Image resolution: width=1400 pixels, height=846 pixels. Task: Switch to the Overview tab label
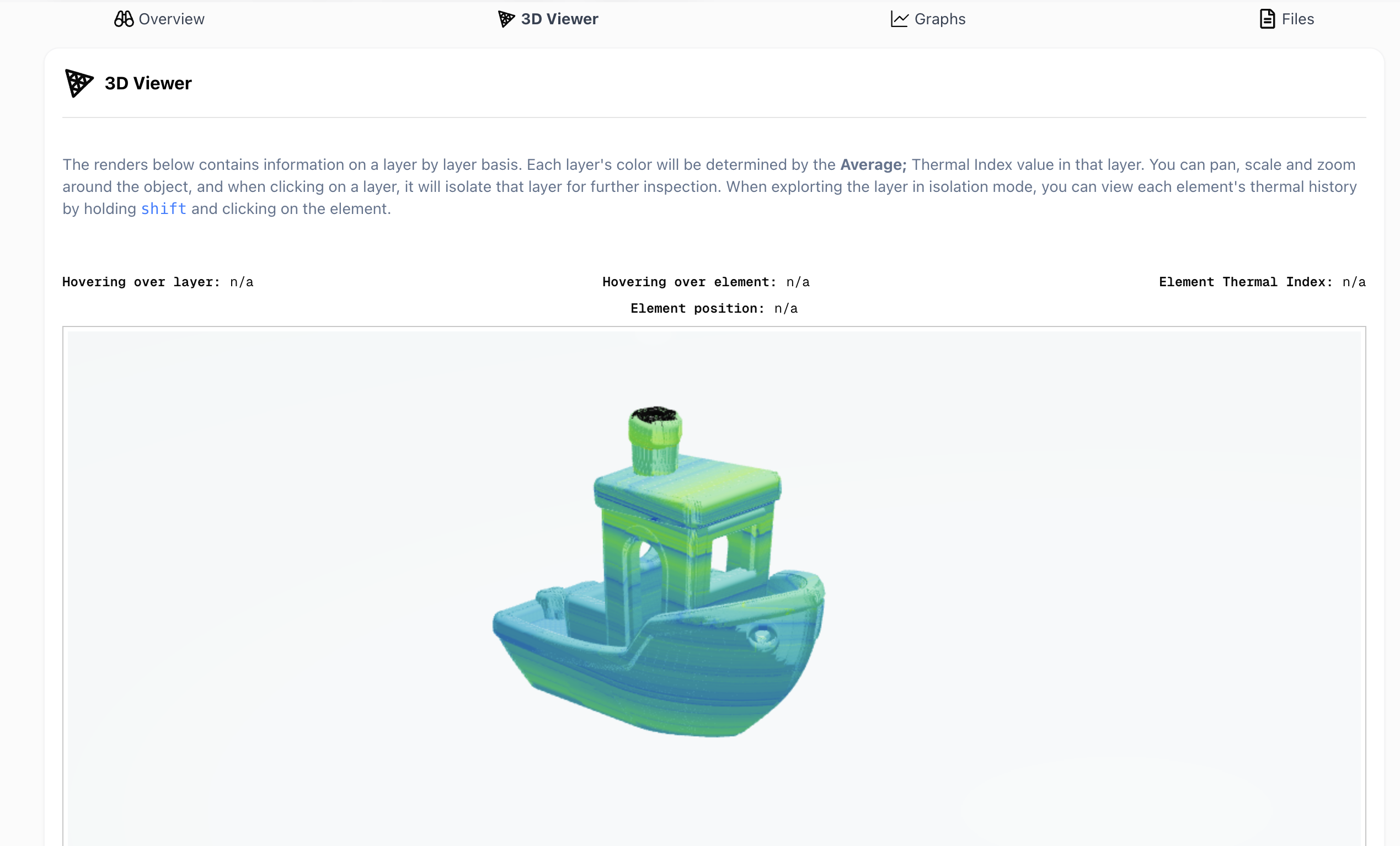[x=171, y=19]
